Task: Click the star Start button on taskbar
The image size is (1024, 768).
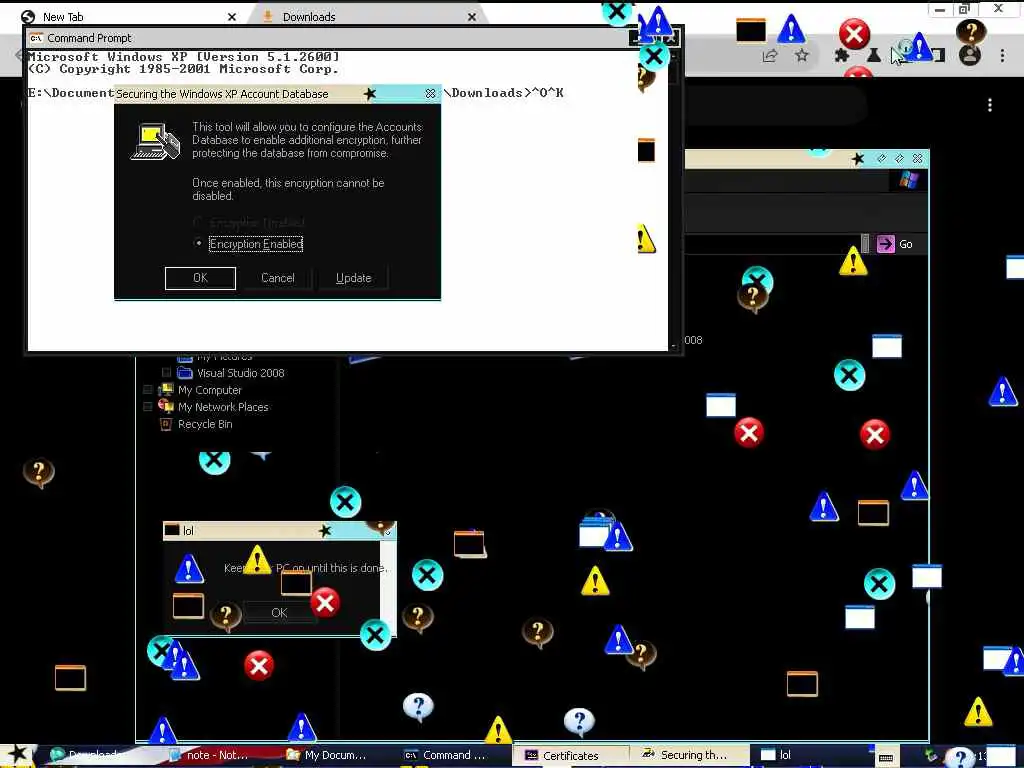Action: [x=18, y=756]
